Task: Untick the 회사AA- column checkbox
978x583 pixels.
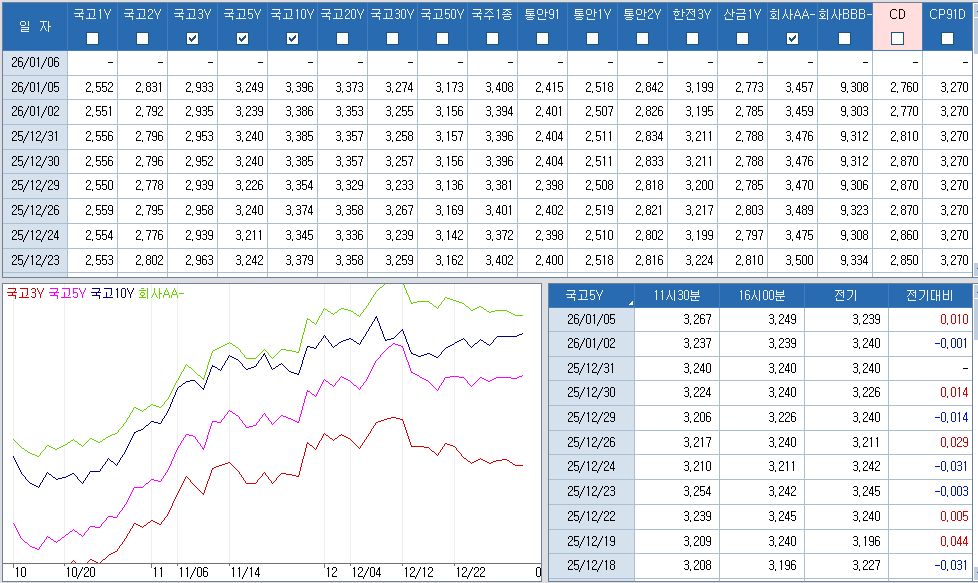Action: pos(792,39)
